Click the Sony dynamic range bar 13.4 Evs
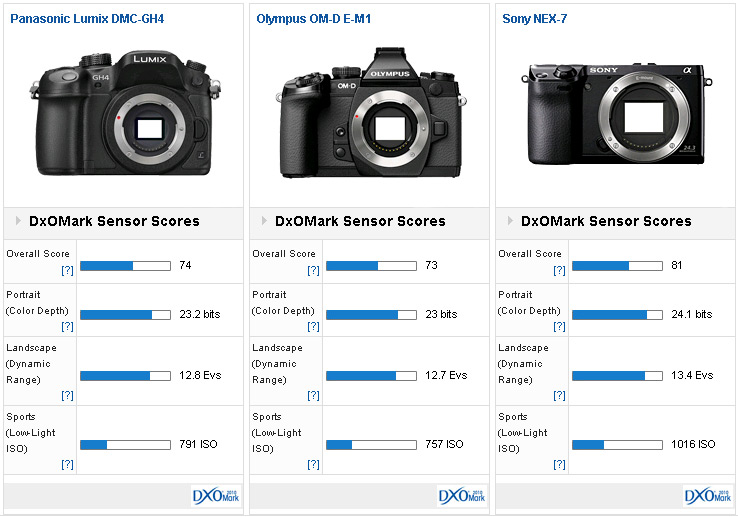This screenshot has height=517, width=738. coord(618,376)
